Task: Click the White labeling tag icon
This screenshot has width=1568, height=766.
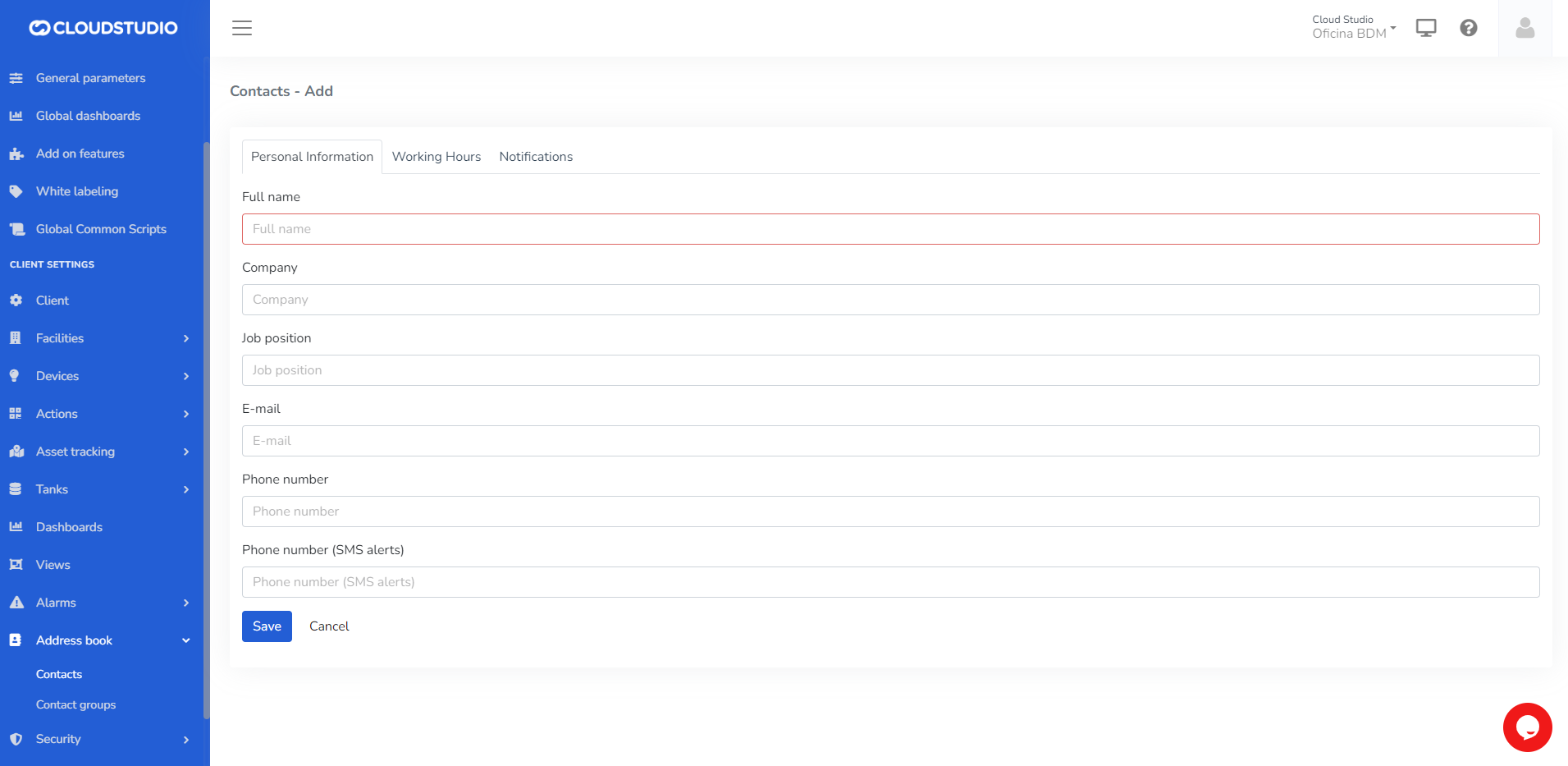Action: [16, 191]
